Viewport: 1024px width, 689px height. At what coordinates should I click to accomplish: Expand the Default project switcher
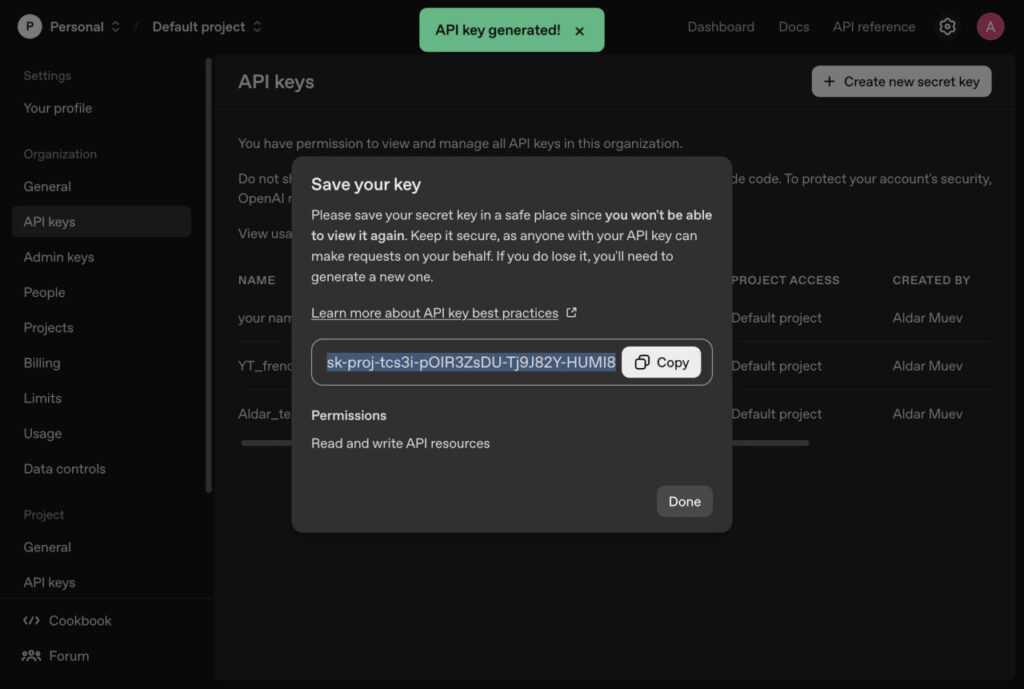pyautogui.click(x=257, y=27)
